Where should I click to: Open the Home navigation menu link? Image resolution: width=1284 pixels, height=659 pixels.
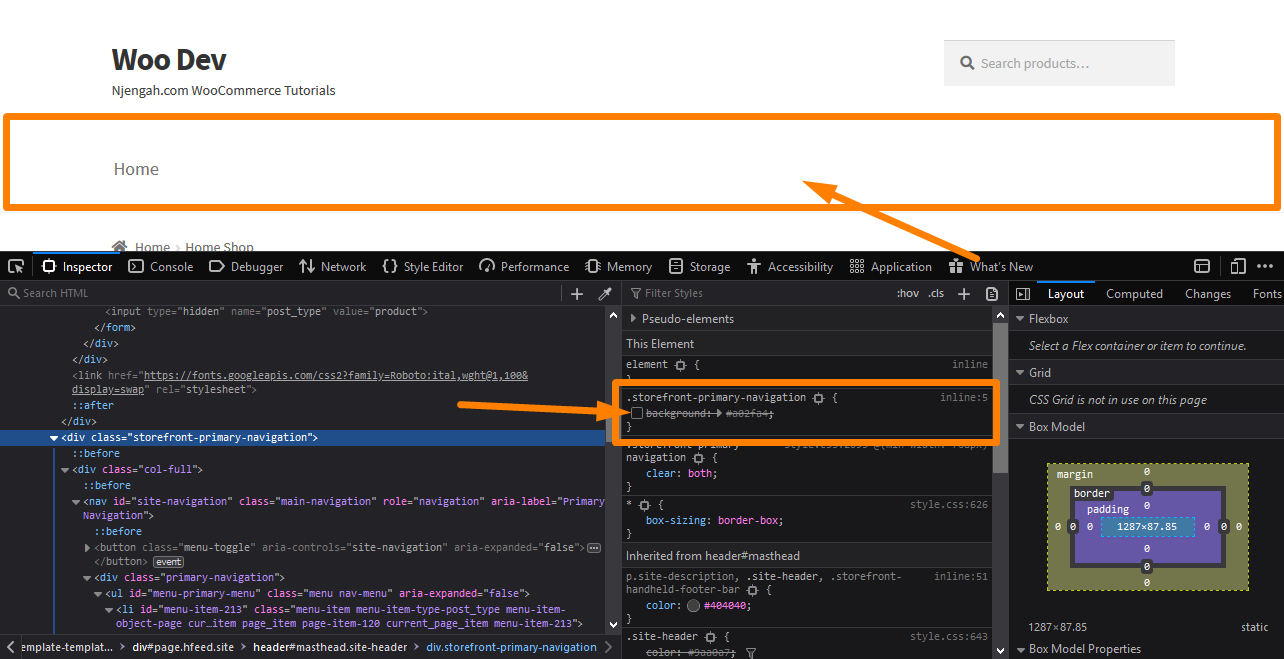(136, 169)
